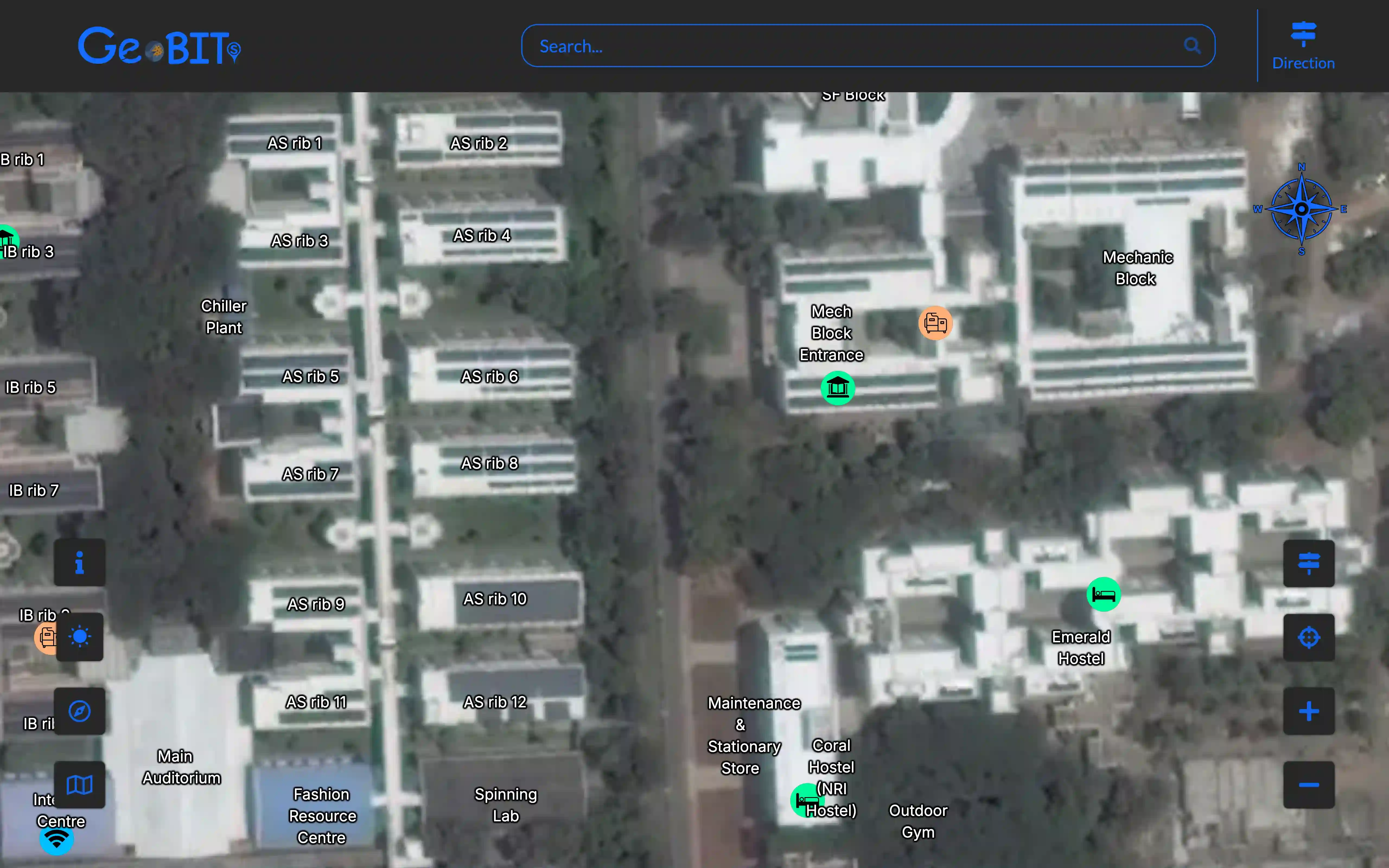This screenshot has width=1389, height=868.
Task: Click the zoom in plus button
Action: pos(1309,711)
